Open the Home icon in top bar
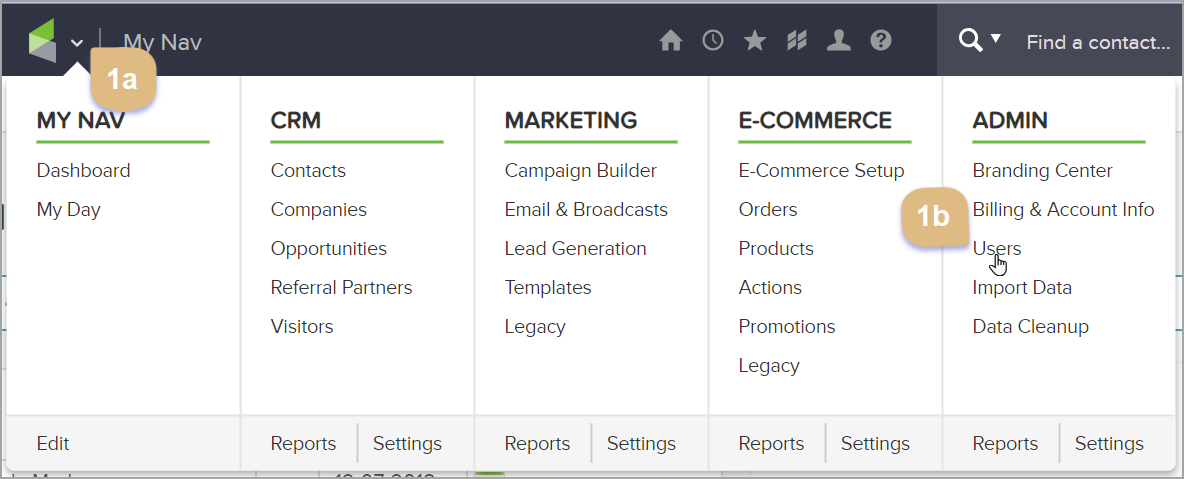 tap(671, 41)
